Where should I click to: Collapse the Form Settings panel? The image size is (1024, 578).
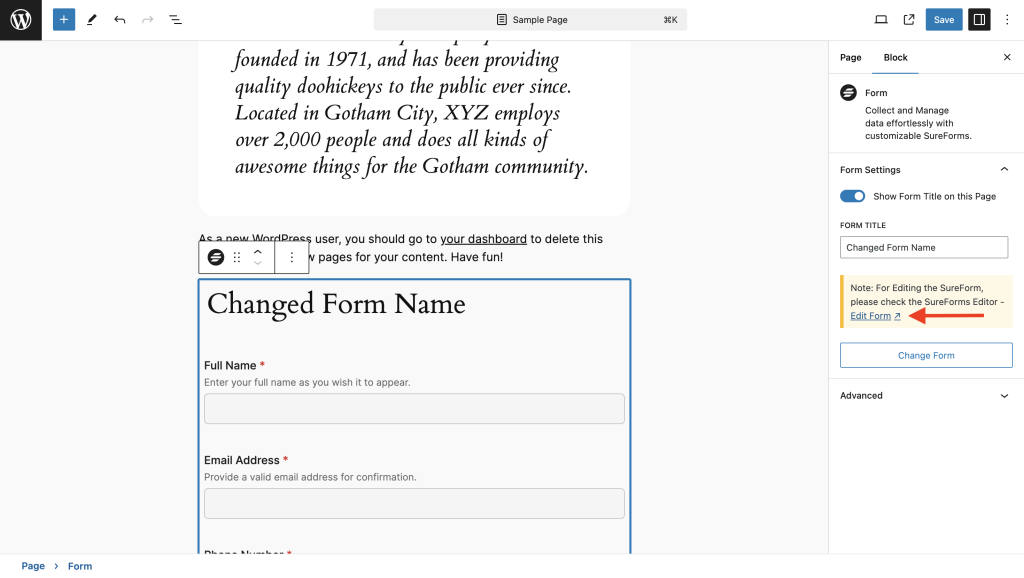(x=1004, y=170)
